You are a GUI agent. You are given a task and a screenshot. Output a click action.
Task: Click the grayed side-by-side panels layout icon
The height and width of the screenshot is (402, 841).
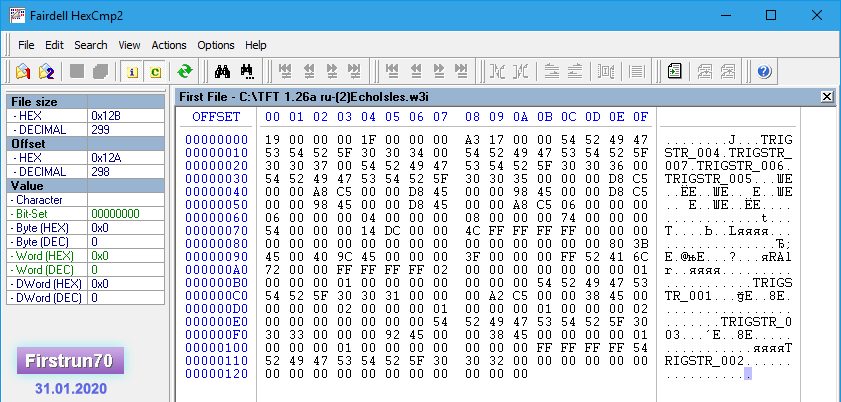[x=606, y=71]
